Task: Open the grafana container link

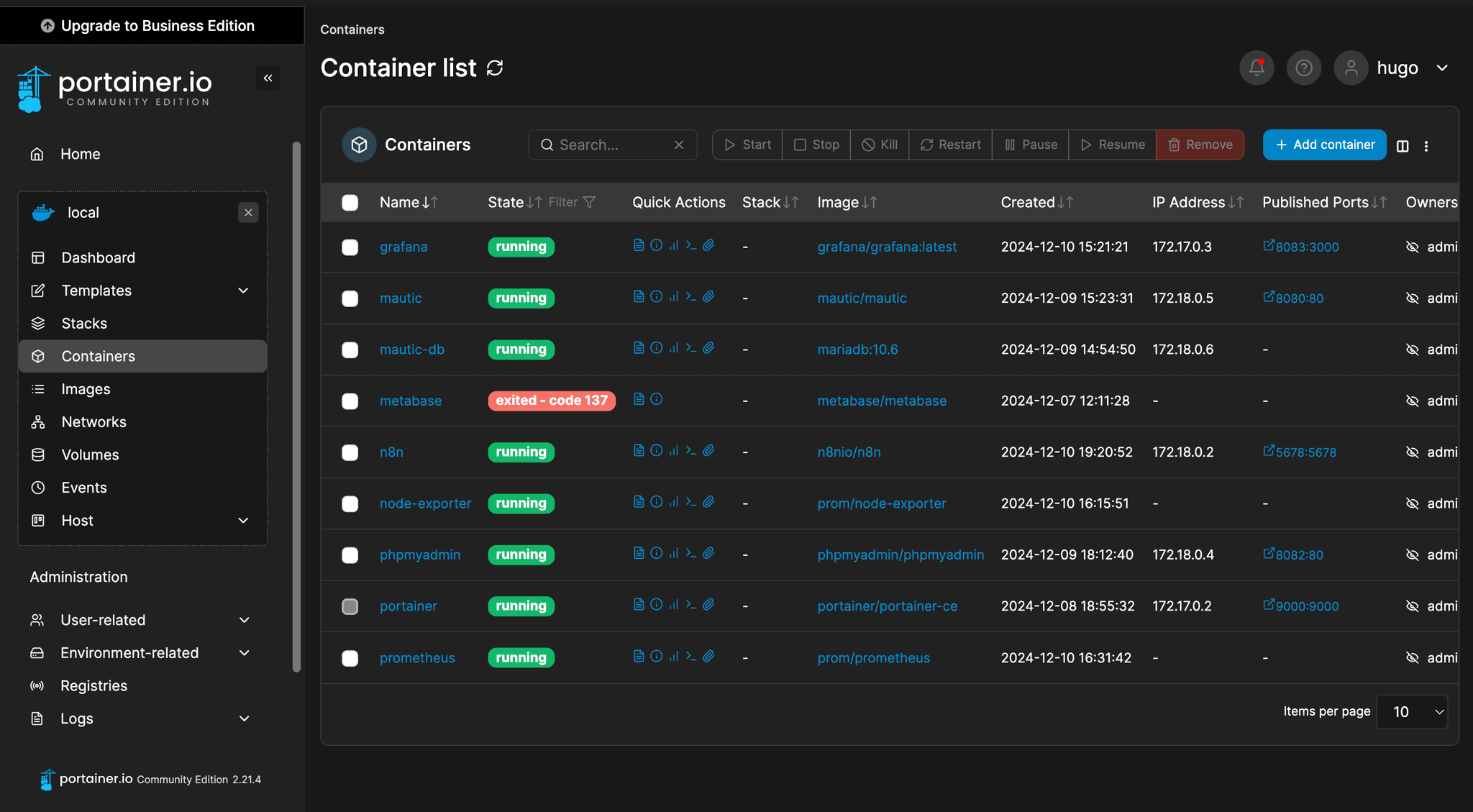Action: (x=403, y=247)
